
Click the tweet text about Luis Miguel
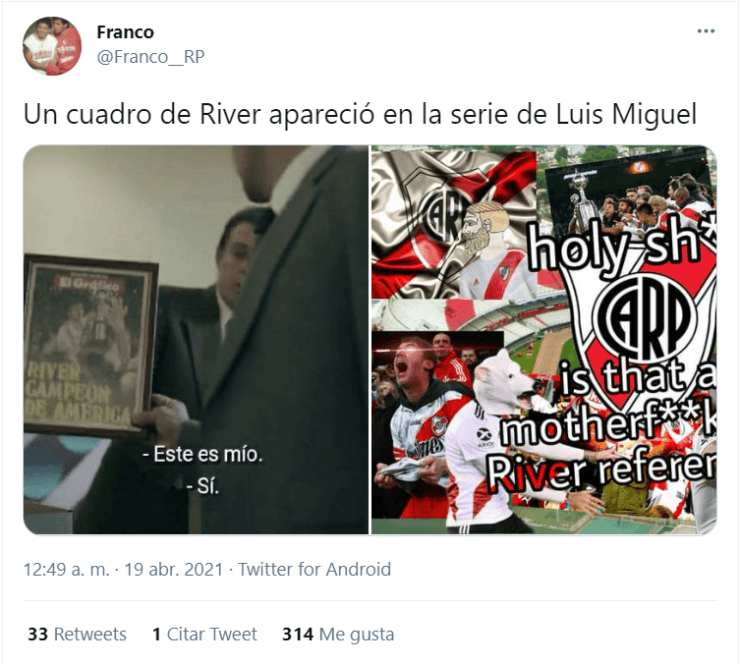click(x=360, y=115)
